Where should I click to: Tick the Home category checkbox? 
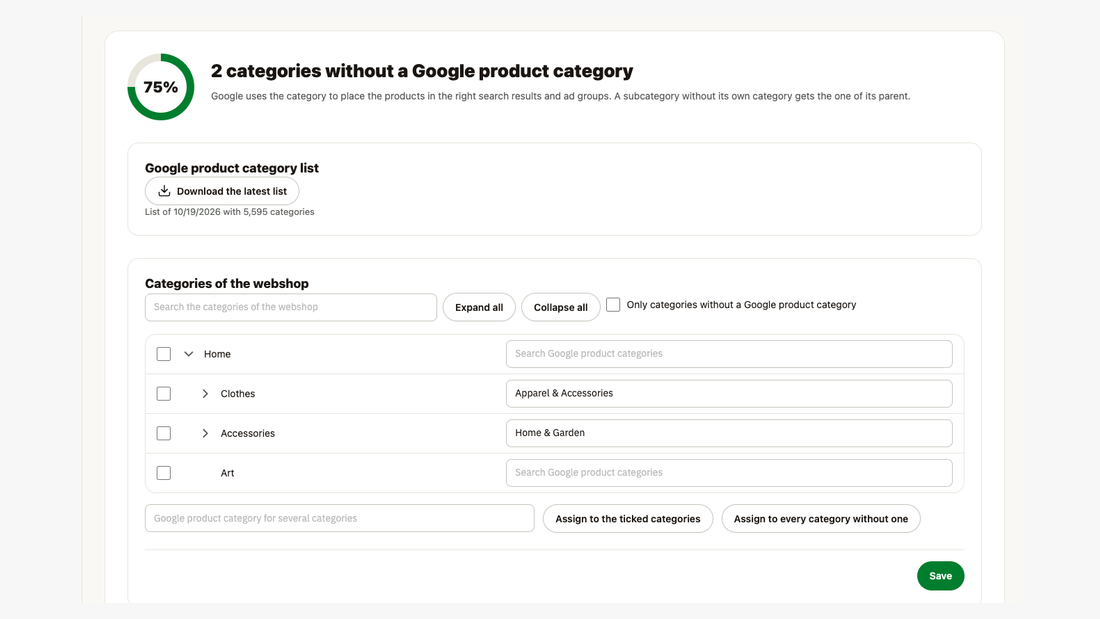[x=163, y=354]
